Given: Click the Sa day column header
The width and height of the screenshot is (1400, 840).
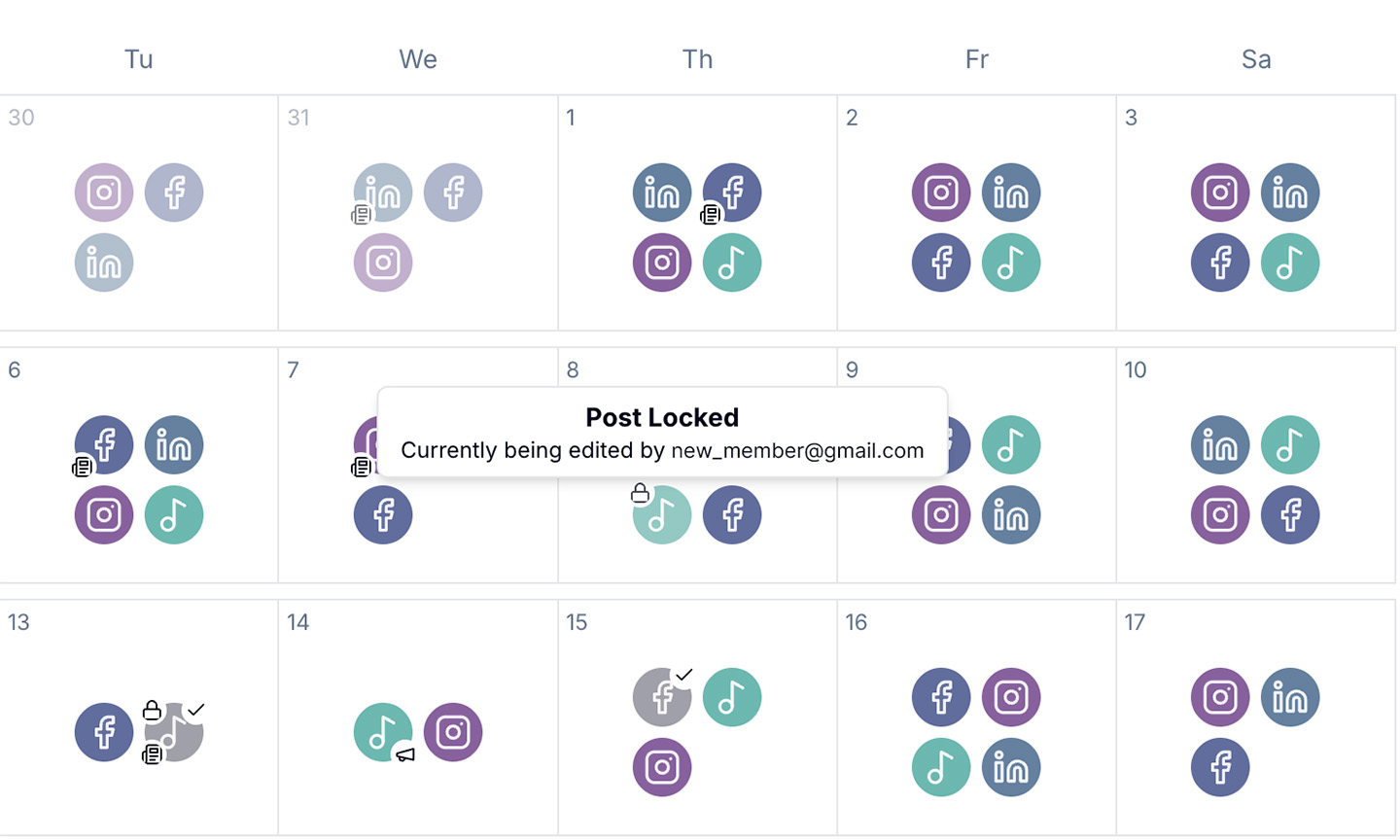Looking at the screenshot, I should 1255,59.
